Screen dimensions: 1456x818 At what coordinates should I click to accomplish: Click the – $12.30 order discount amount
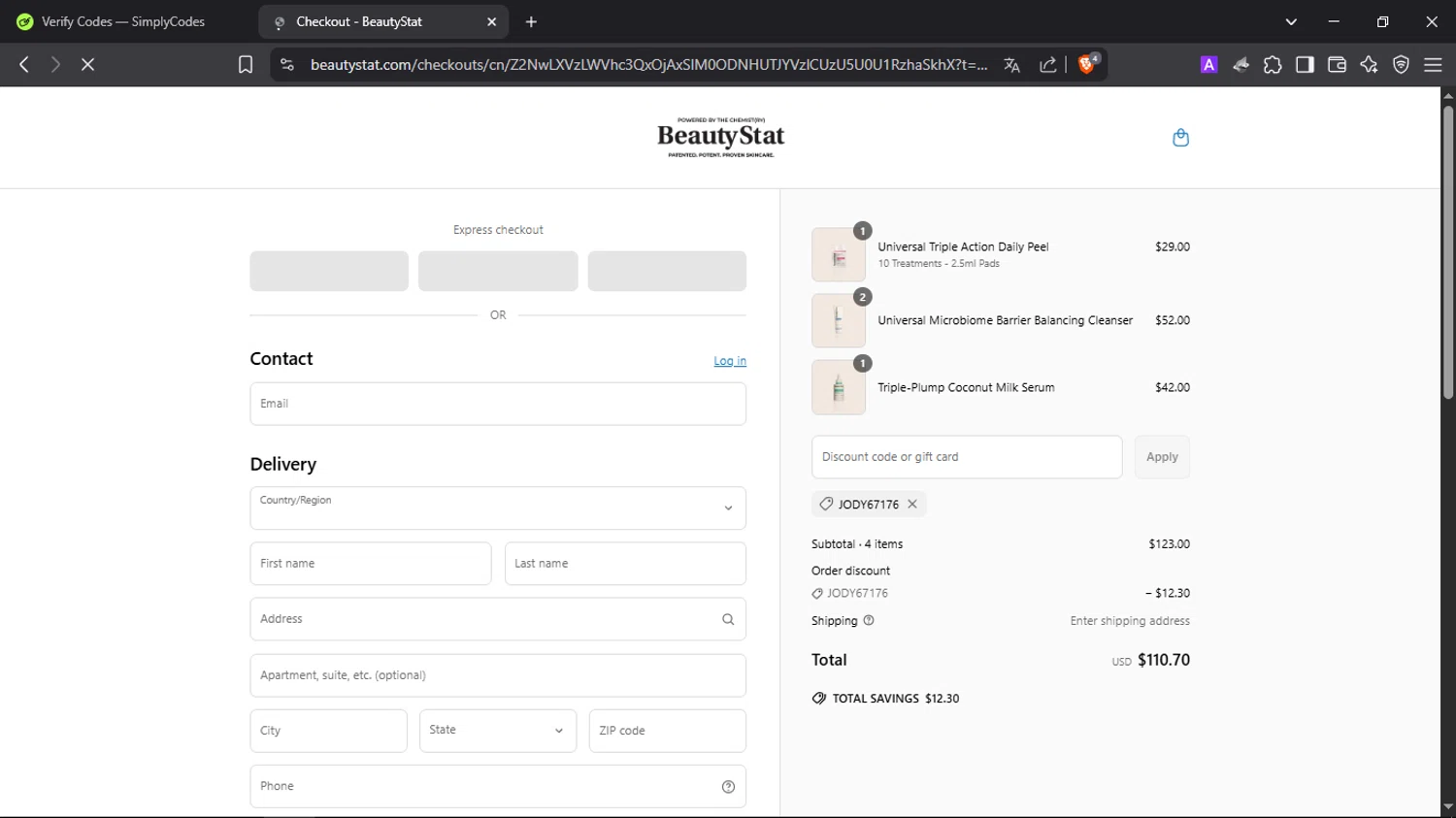coord(1168,593)
